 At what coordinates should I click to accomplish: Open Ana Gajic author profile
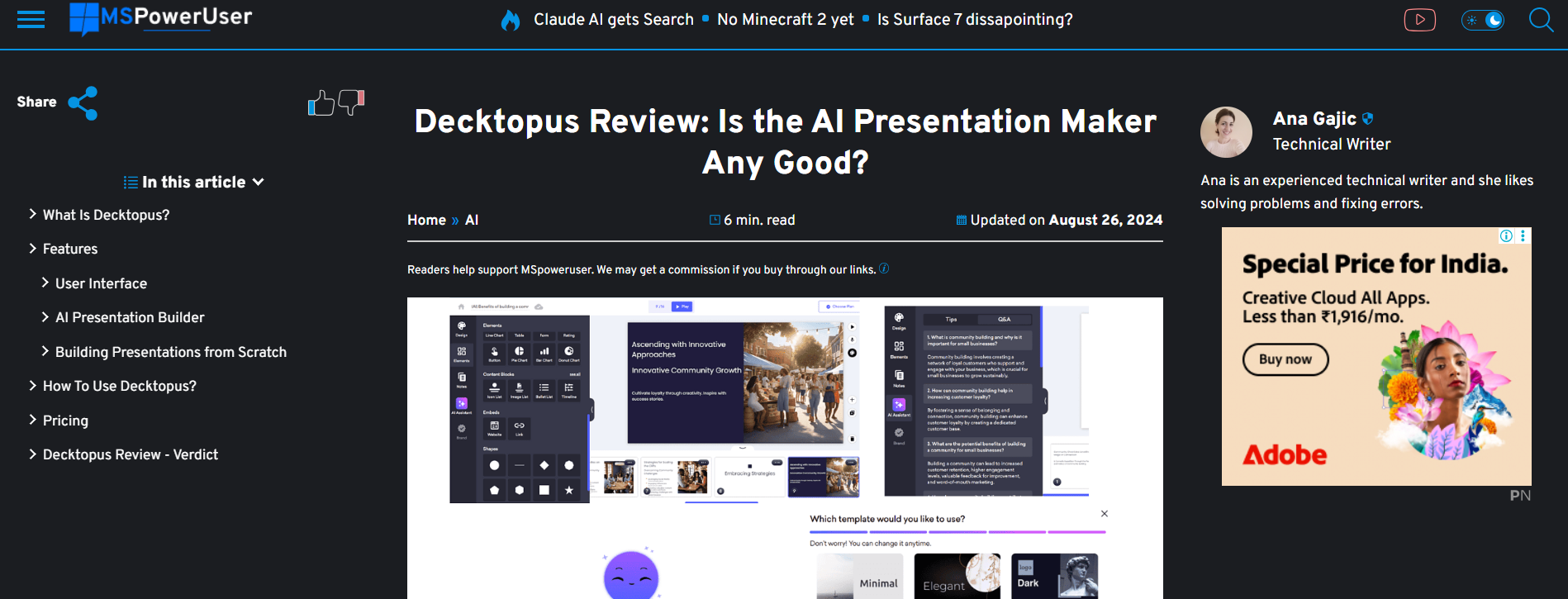coord(1314,119)
